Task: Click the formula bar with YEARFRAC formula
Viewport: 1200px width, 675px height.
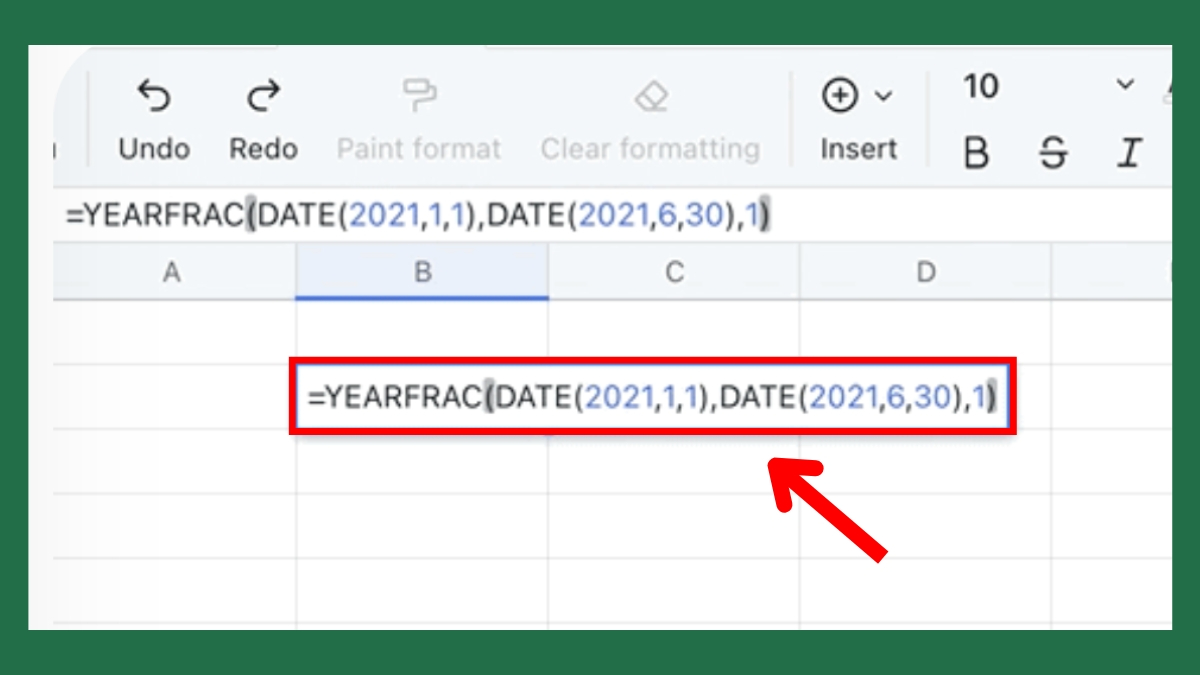Action: tap(612, 215)
